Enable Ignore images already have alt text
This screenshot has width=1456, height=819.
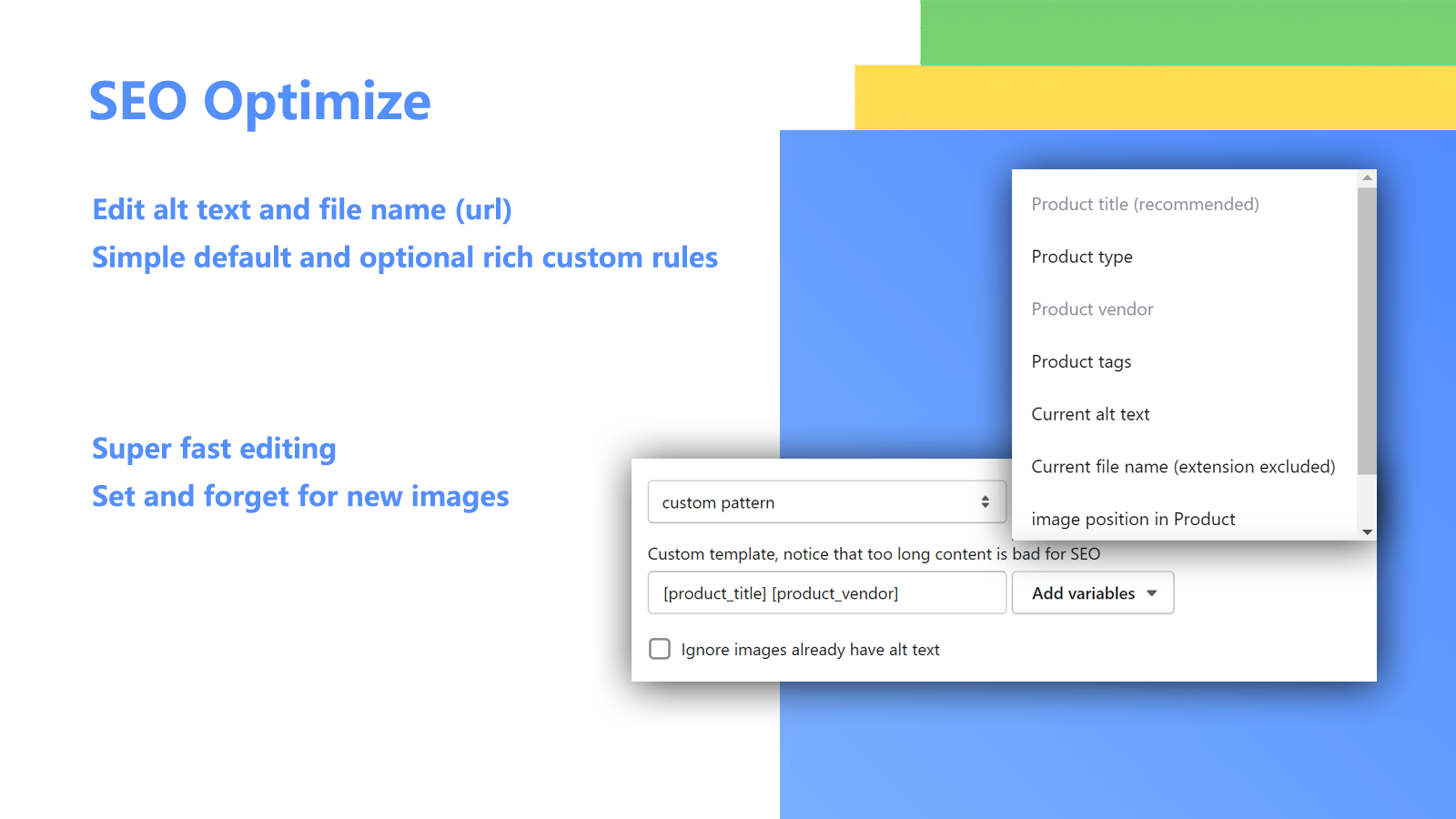(x=660, y=649)
